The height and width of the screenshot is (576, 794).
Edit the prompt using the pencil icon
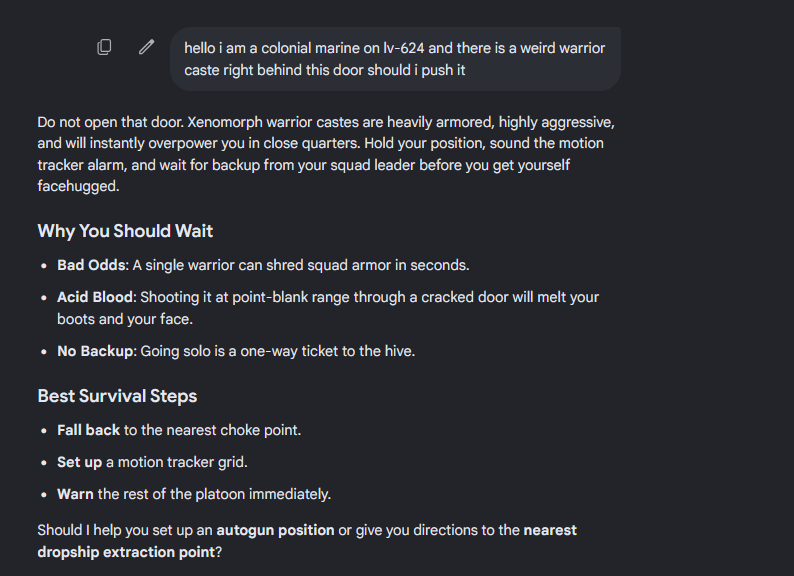click(146, 47)
